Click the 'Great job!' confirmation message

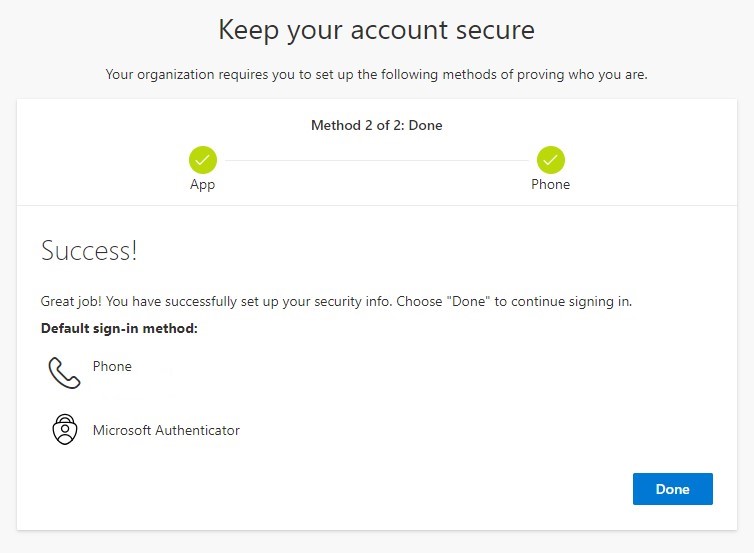click(x=336, y=302)
